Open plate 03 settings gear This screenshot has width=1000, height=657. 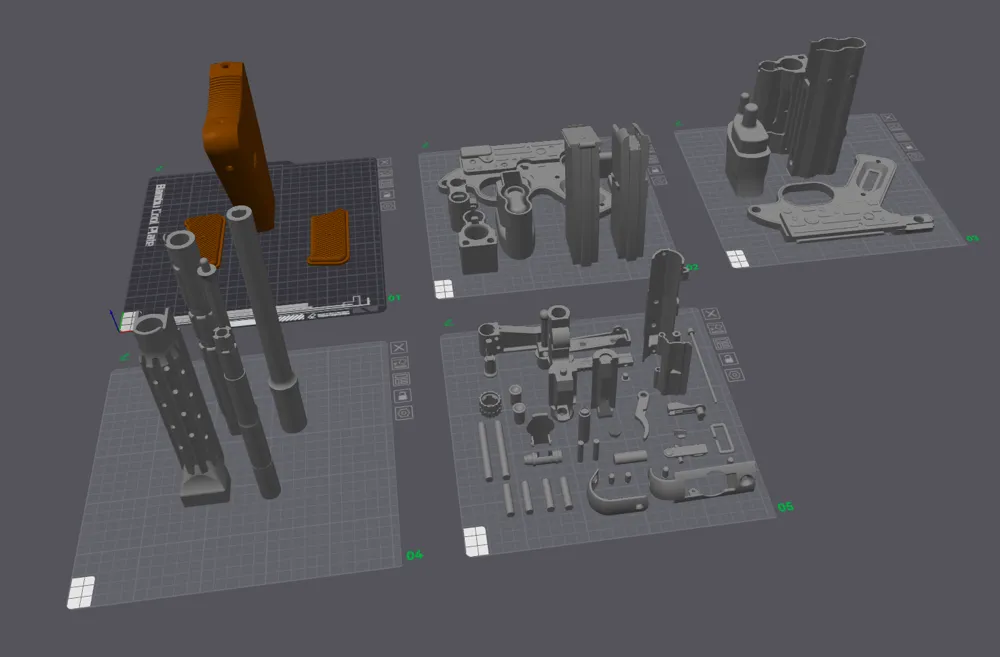point(916,157)
